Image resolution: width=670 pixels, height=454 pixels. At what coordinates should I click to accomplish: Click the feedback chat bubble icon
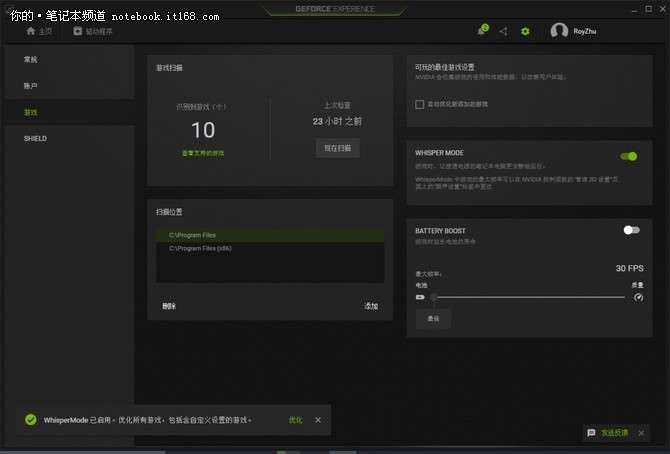(x=591, y=433)
